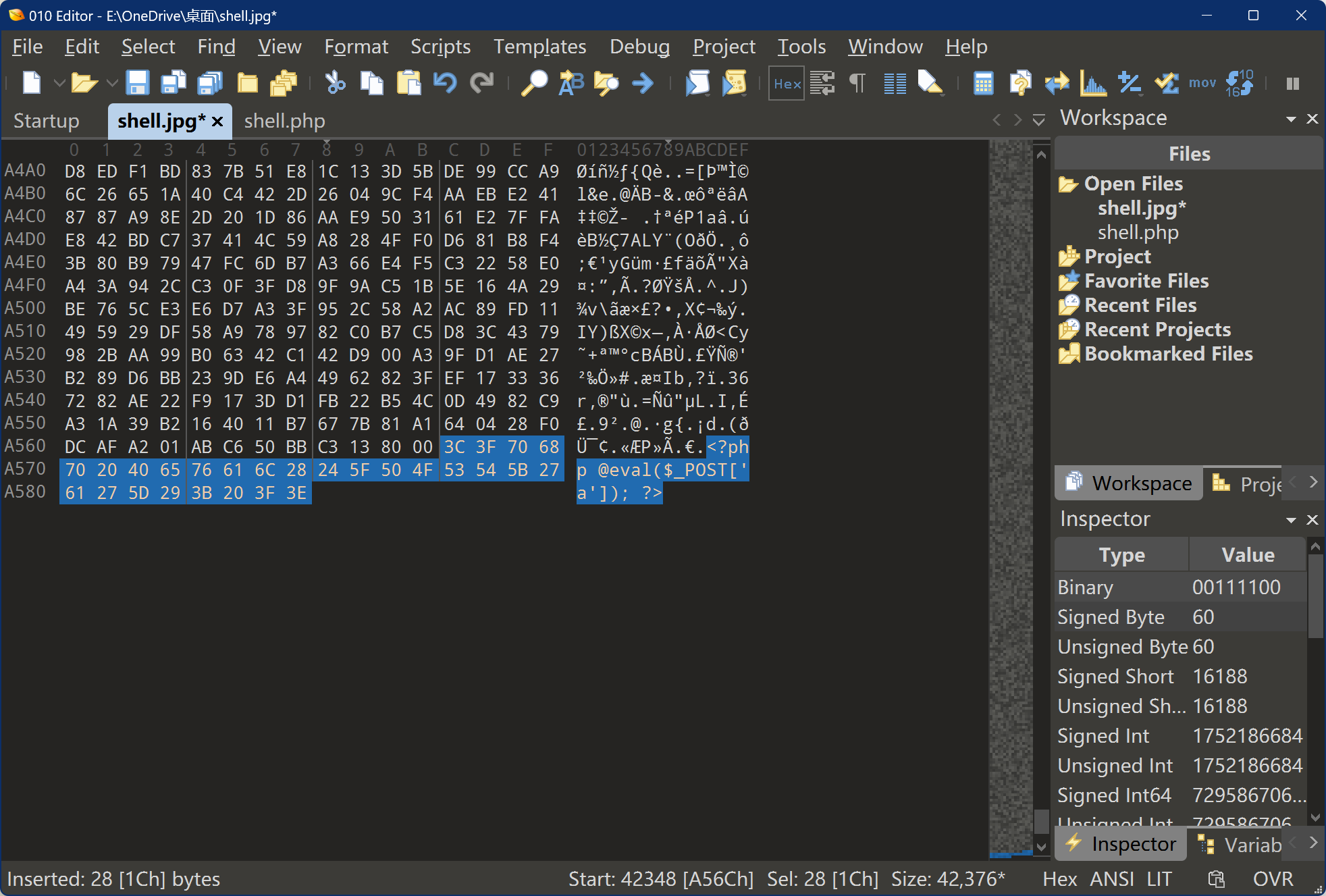Open the Calculator tool
Viewport: 1326px width, 896px height.
tap(983, 83)
